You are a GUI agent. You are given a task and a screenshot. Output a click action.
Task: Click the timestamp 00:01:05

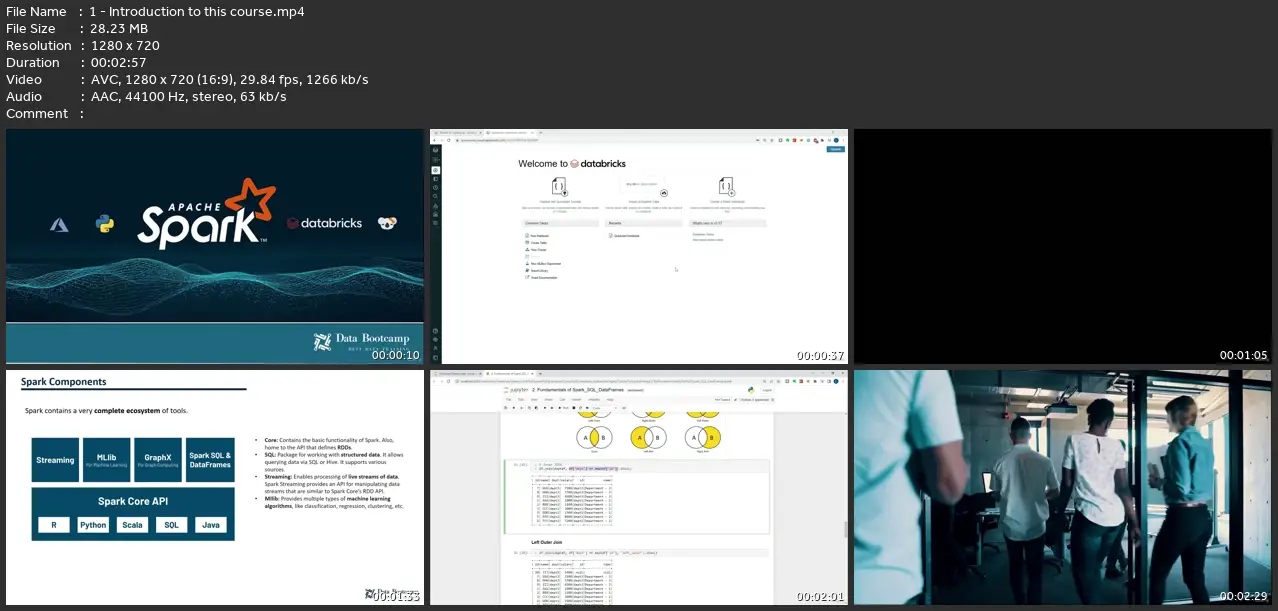coord(1243,355)
